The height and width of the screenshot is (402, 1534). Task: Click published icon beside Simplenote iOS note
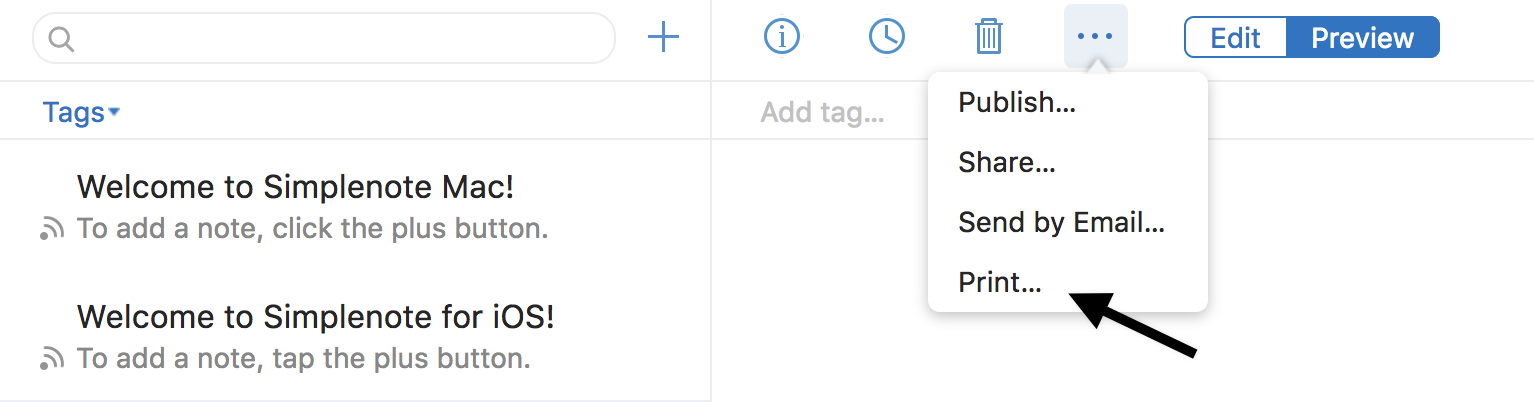[x=52, y=359]
